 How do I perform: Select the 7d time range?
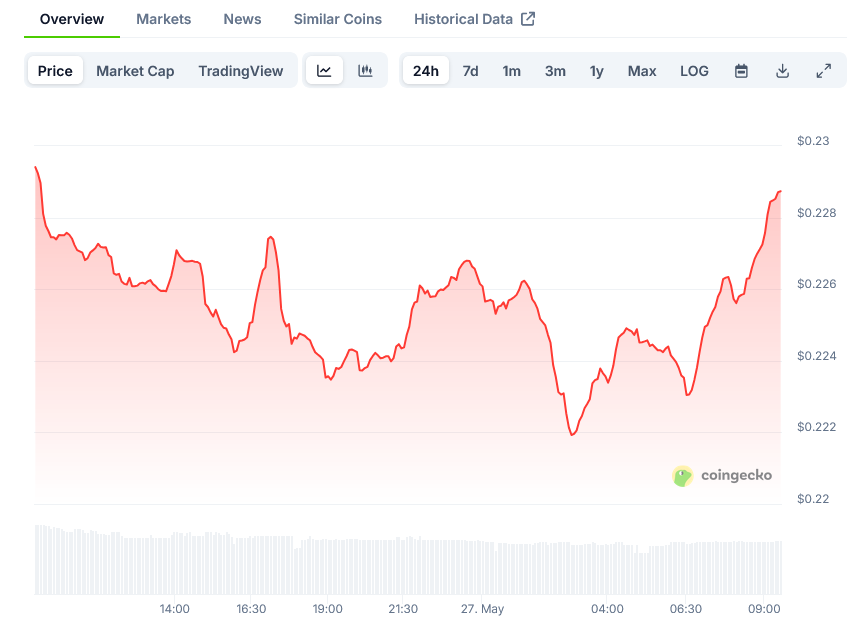pyautogui.click(x=470, y=71)
